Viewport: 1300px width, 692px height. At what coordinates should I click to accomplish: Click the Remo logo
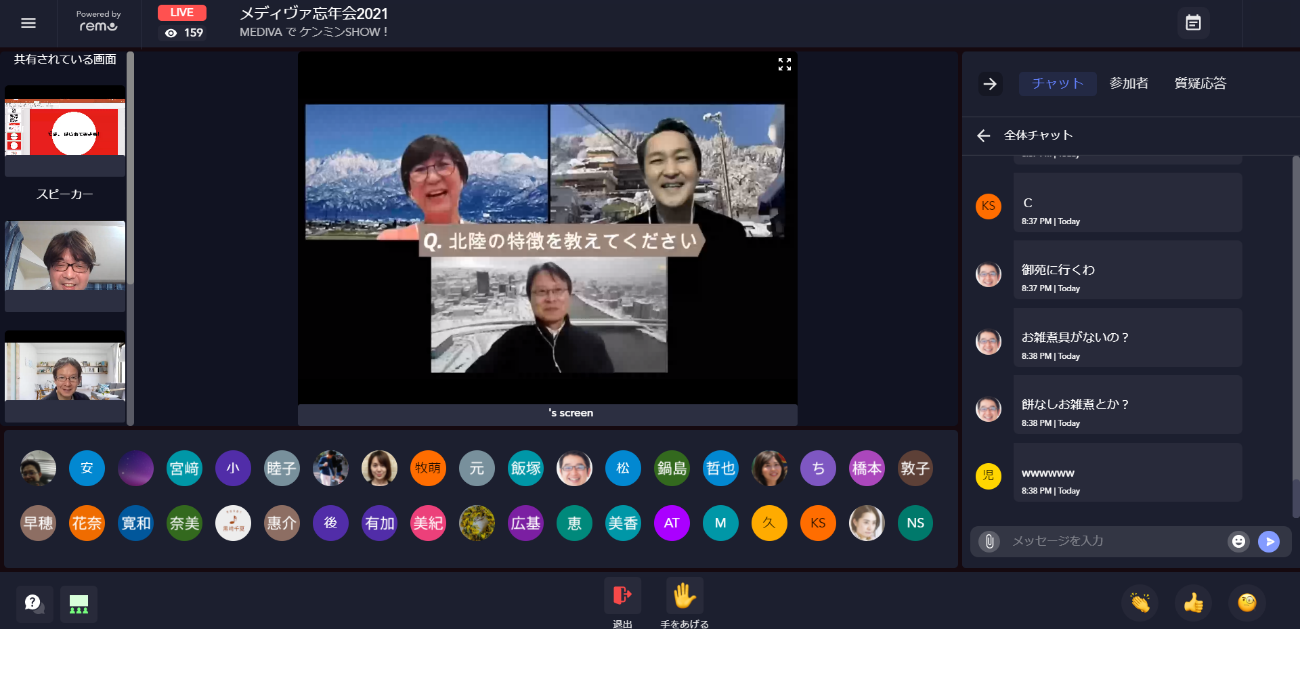[x=98, y=22]
